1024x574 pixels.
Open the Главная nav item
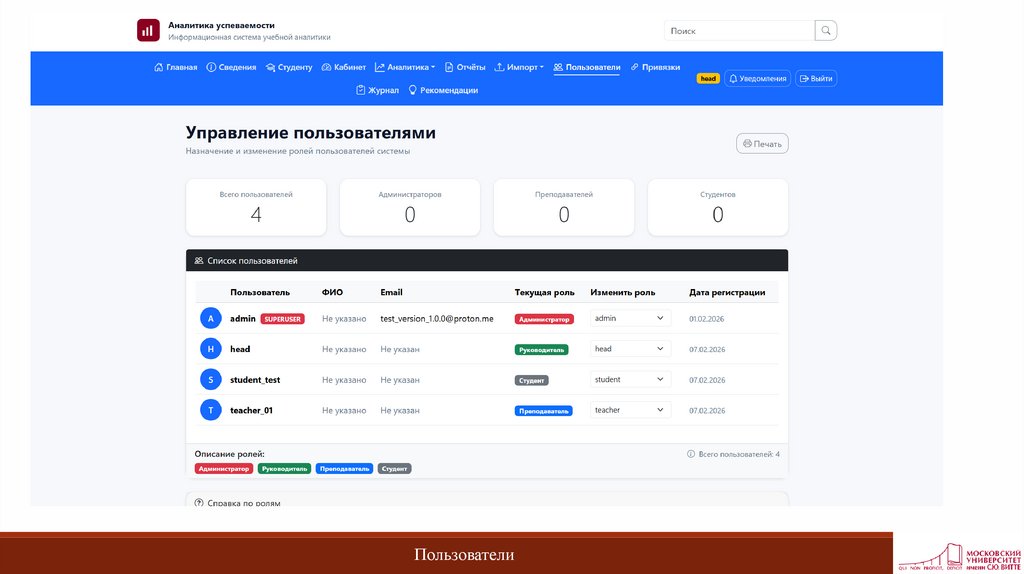pyautogui.click(x=176, y=67)
